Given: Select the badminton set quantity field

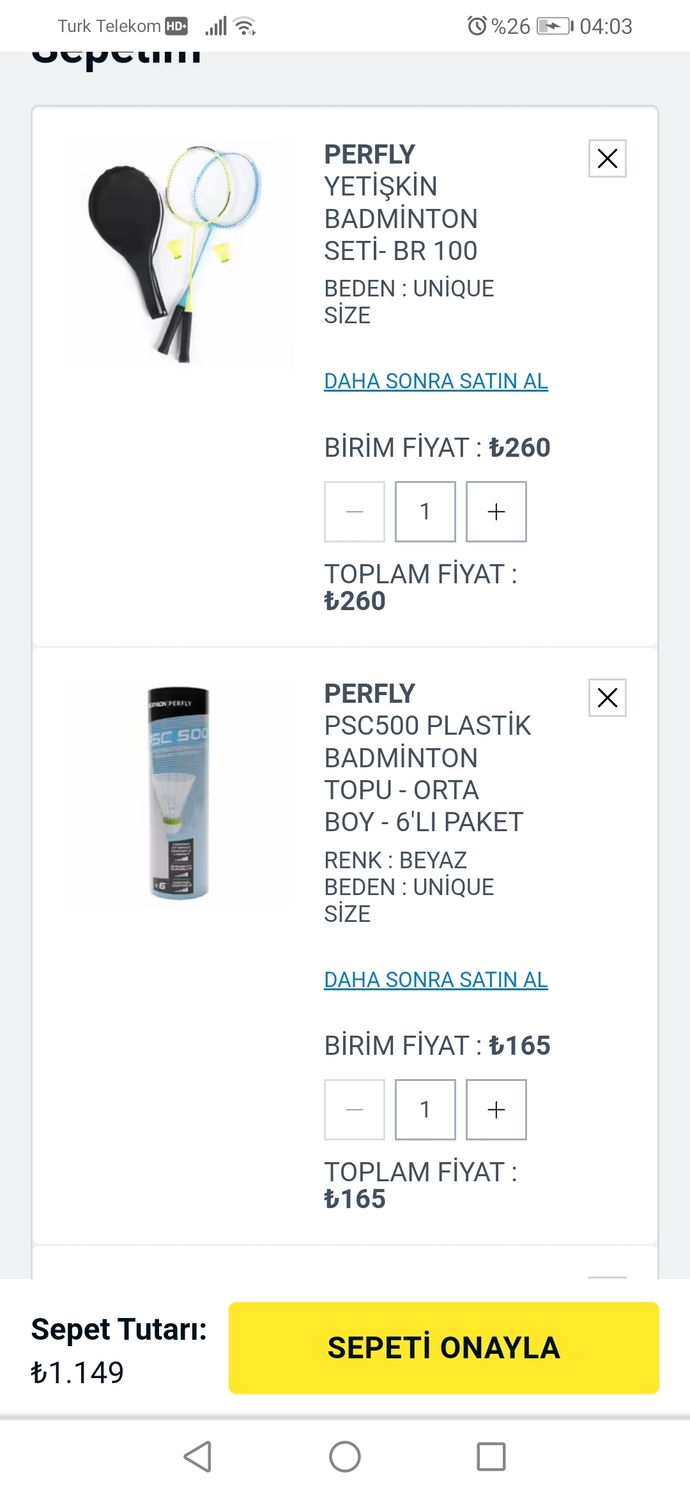Looking at the screenshot, I should point(425,511).
